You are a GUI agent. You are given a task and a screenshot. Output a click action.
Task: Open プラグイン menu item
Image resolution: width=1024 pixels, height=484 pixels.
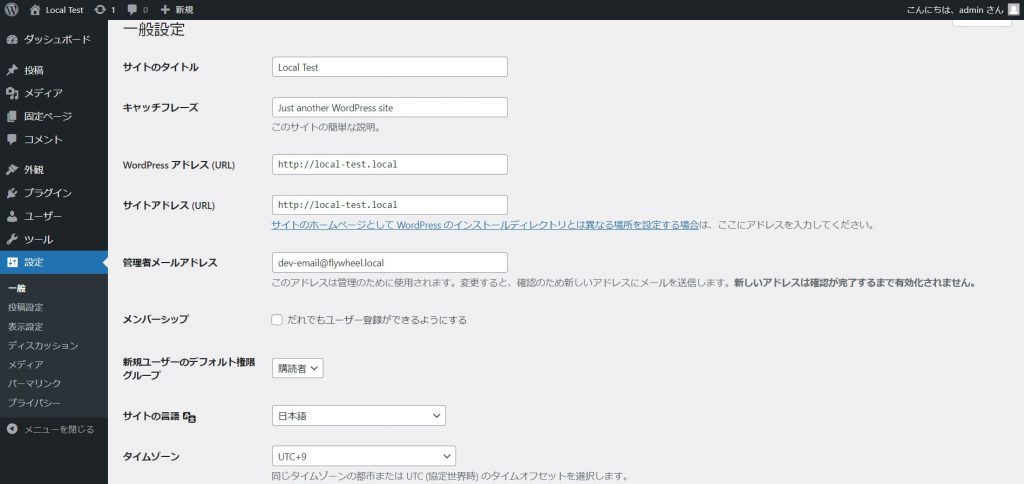(x=54, y=193)
